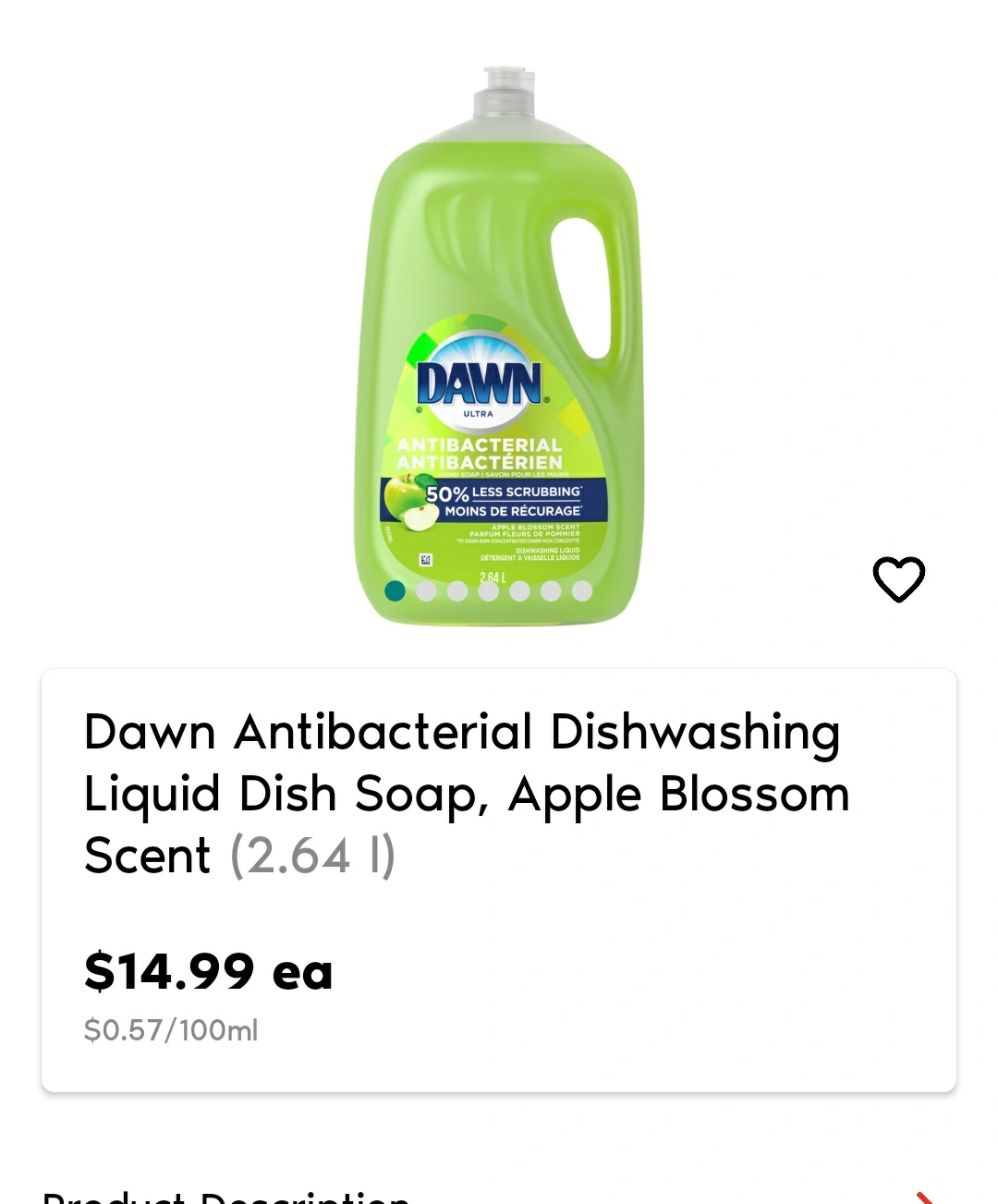Add product to favorites with heart icon
Screen dimensions: 998x1204
click(x=898, y=579)
